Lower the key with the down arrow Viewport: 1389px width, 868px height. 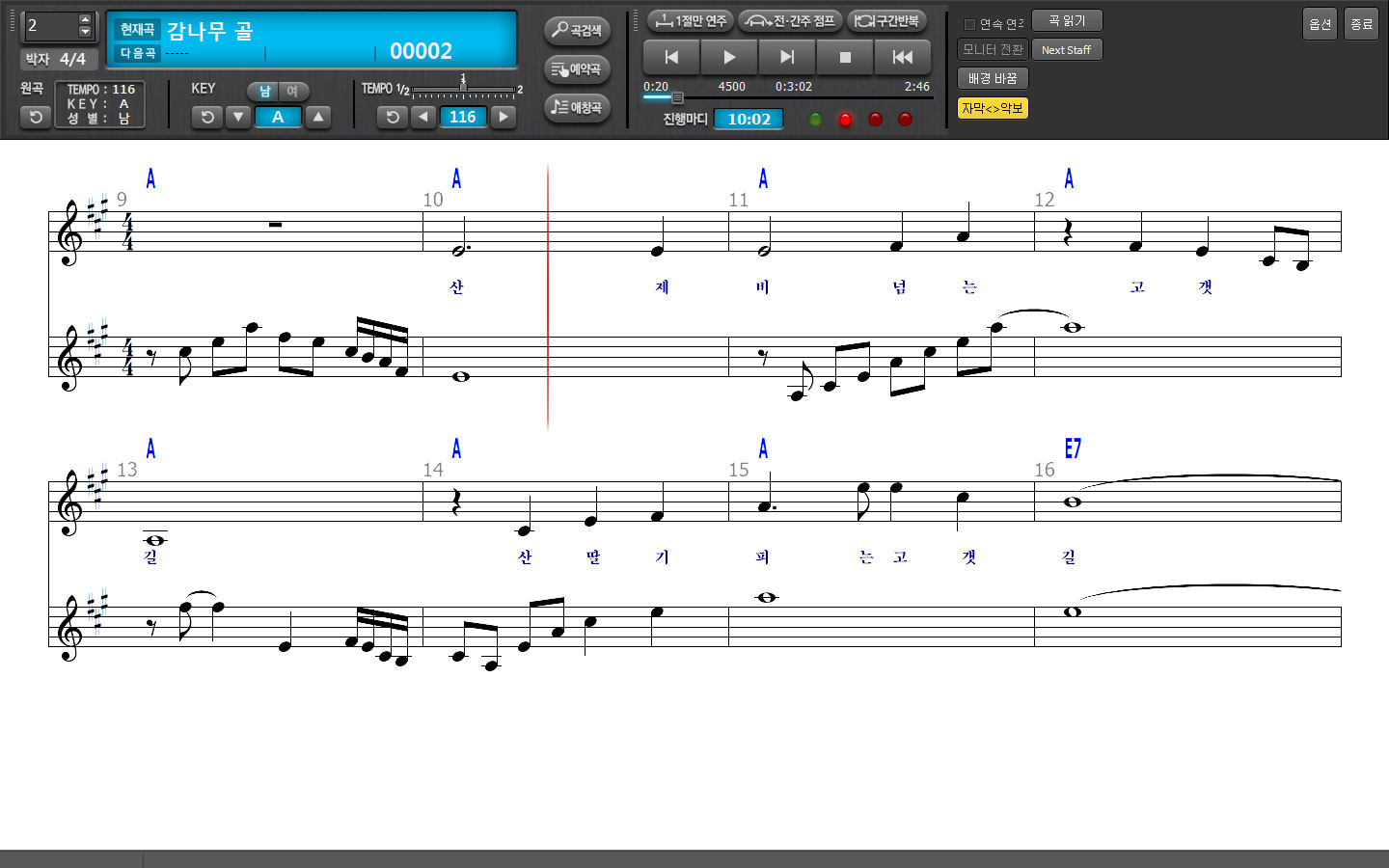238,117
